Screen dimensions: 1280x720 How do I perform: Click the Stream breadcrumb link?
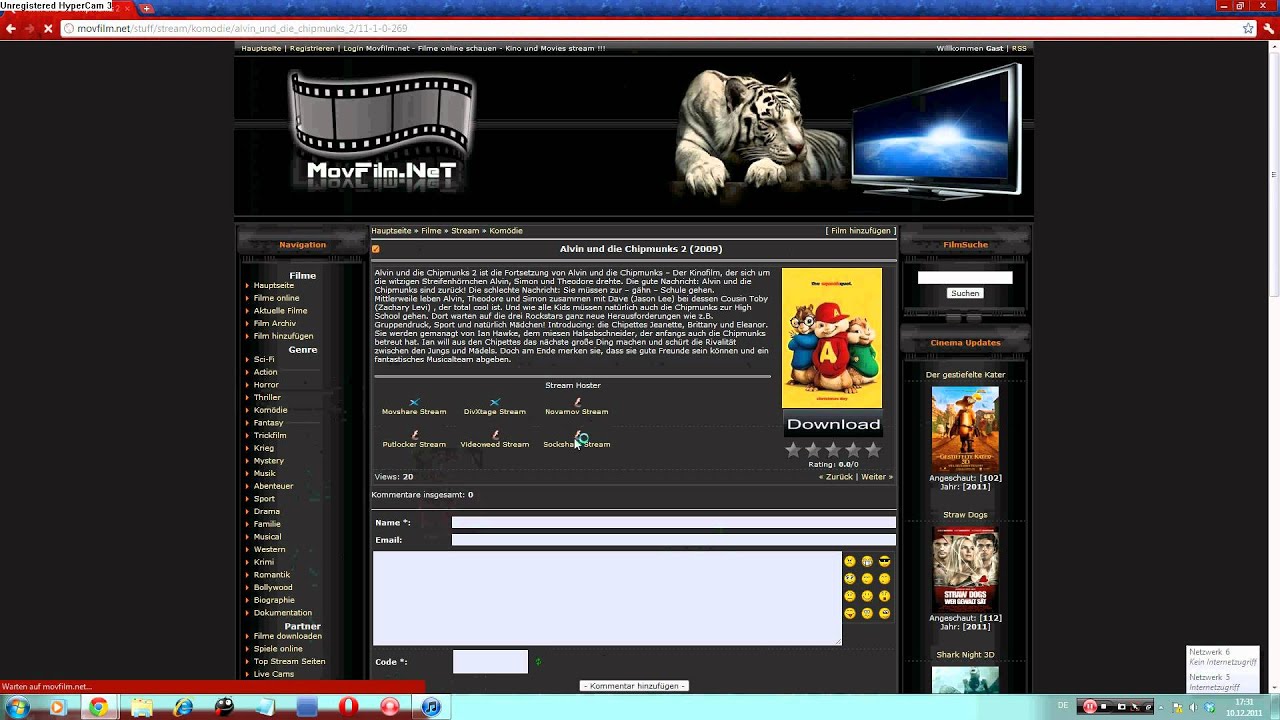tap(465, 231)
